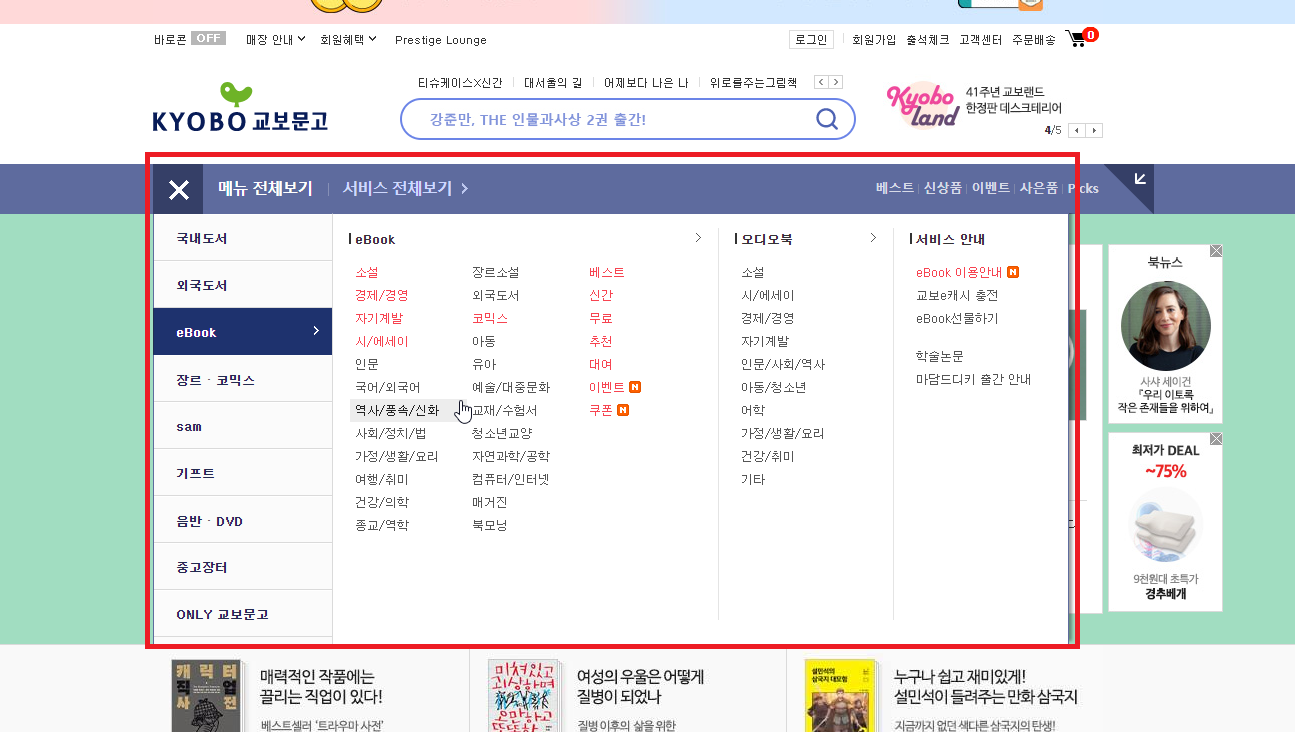Screen dimensions: 1295x732
Task: Expand the 회원혜택 dropdown
Action: 348,40
